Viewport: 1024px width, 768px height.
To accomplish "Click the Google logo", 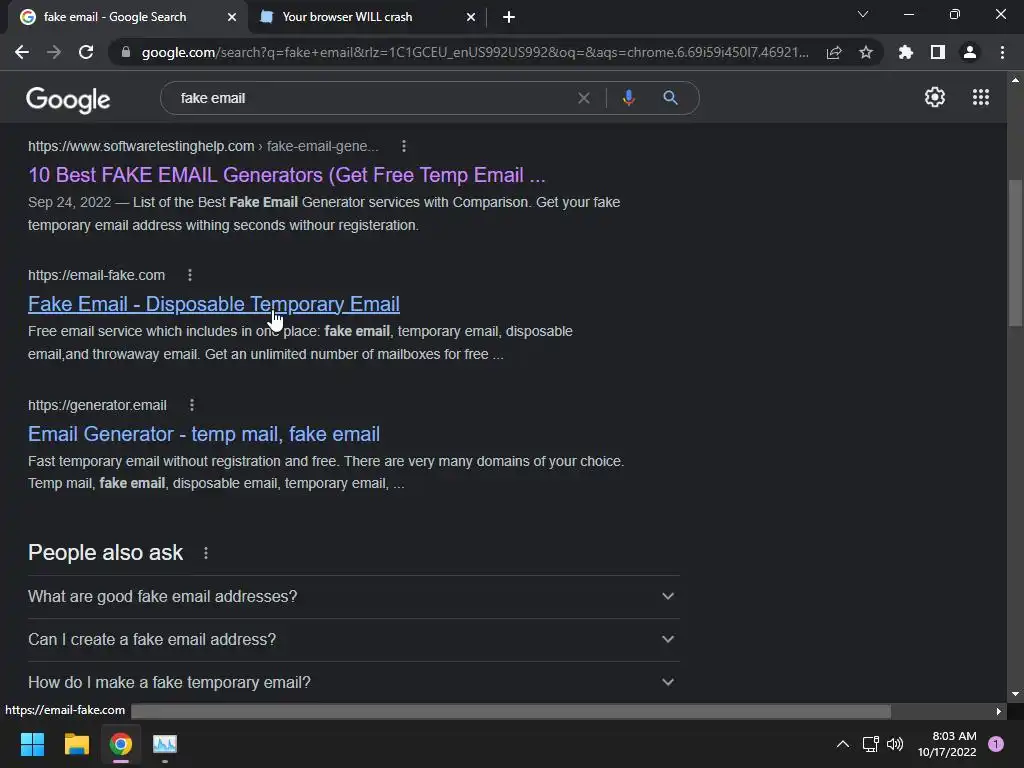I will [68, 99].
